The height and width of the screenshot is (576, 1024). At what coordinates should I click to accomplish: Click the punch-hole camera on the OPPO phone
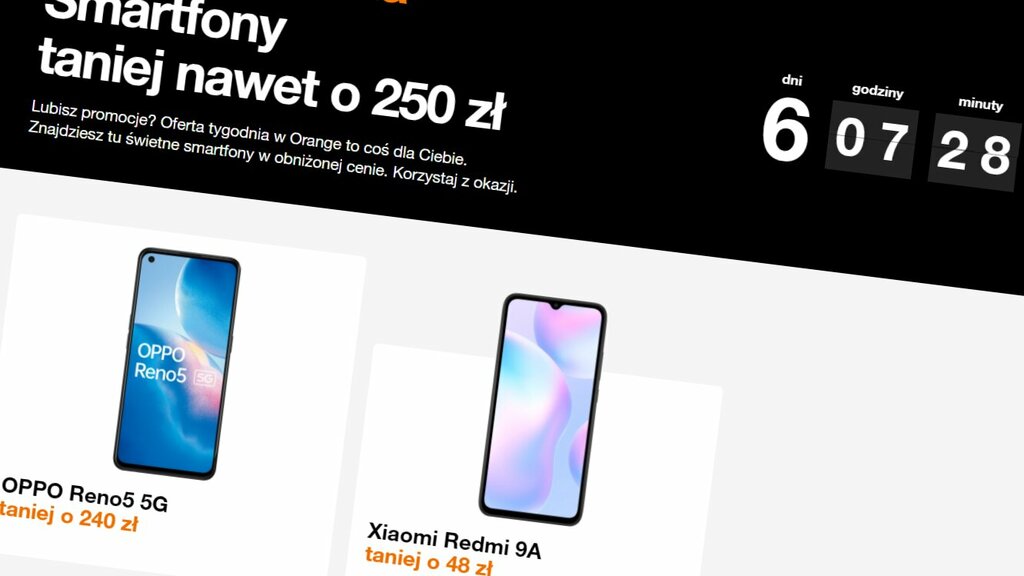tap(152, 259)
